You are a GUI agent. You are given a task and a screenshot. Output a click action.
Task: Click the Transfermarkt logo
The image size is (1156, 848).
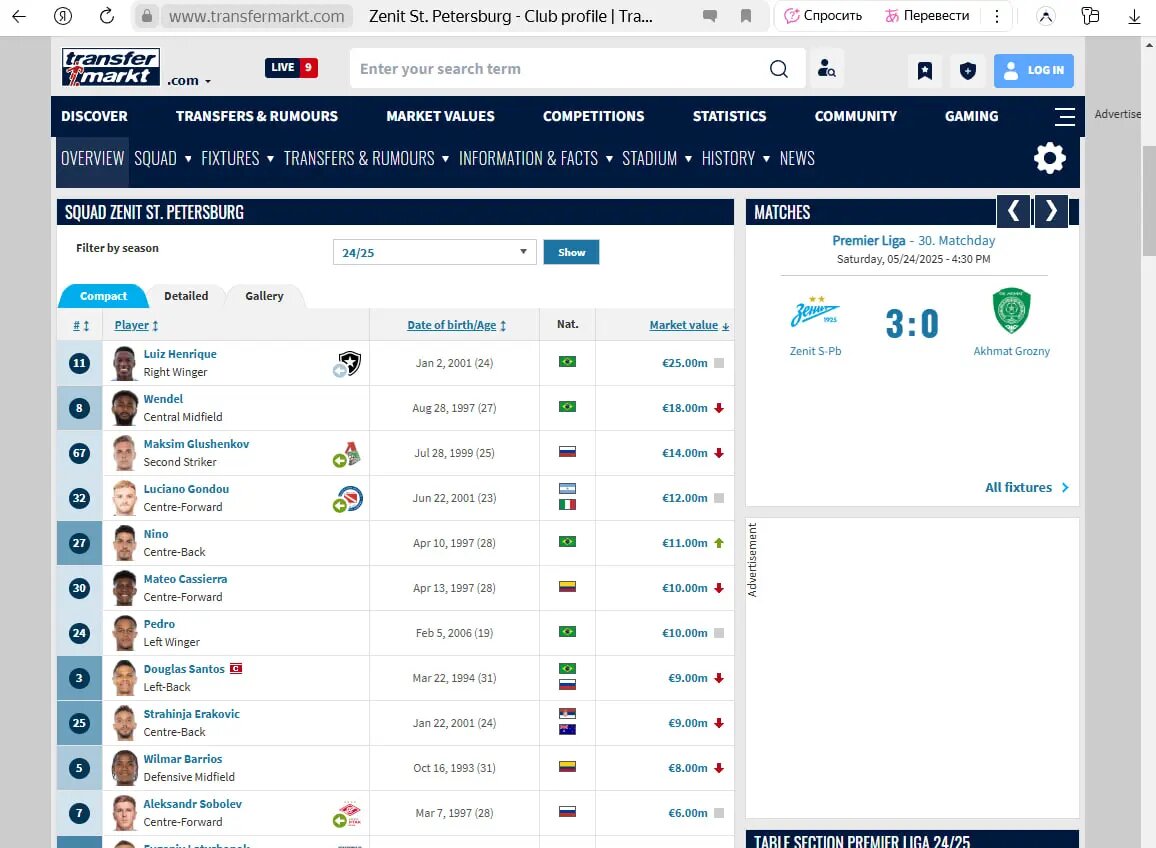tap(110, 66)
